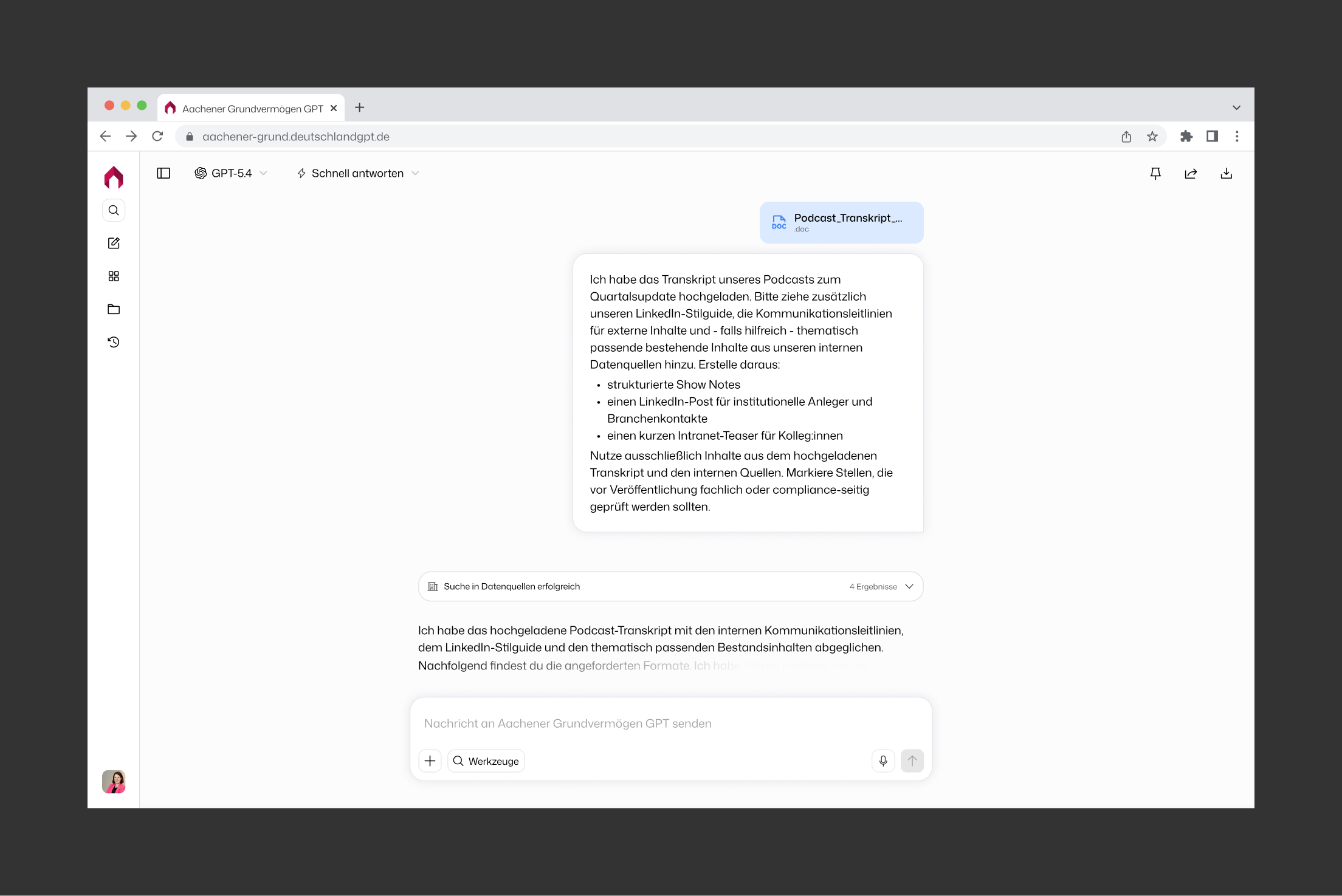Expand the tab list chevron
The image size is (1342, 896).
click(1236, 108)
